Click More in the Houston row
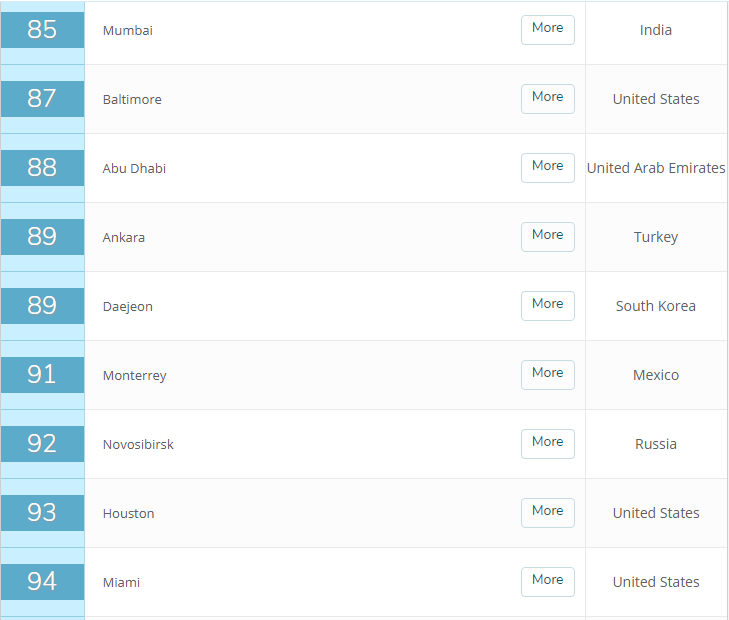The height and width of the screenshot is (620, 729). click(x=547, y=512)
